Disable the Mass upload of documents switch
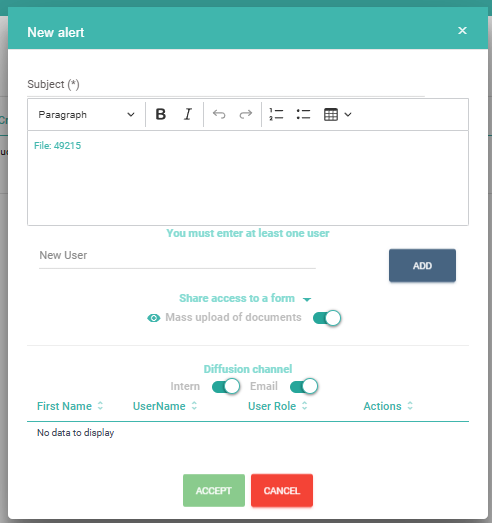 tap(327, 318)
